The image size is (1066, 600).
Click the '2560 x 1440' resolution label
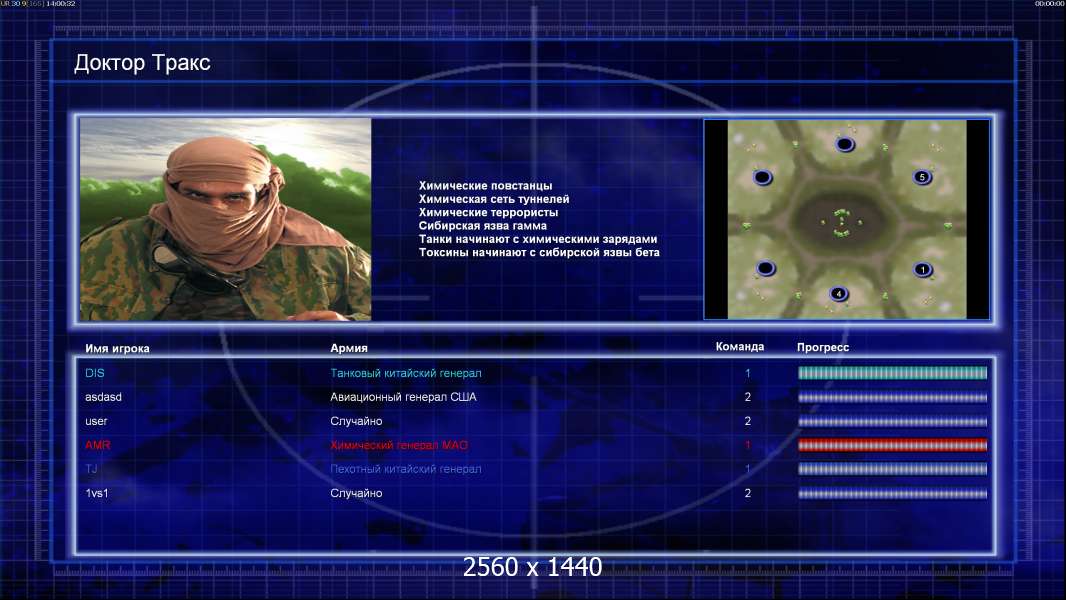coord(532,567)
